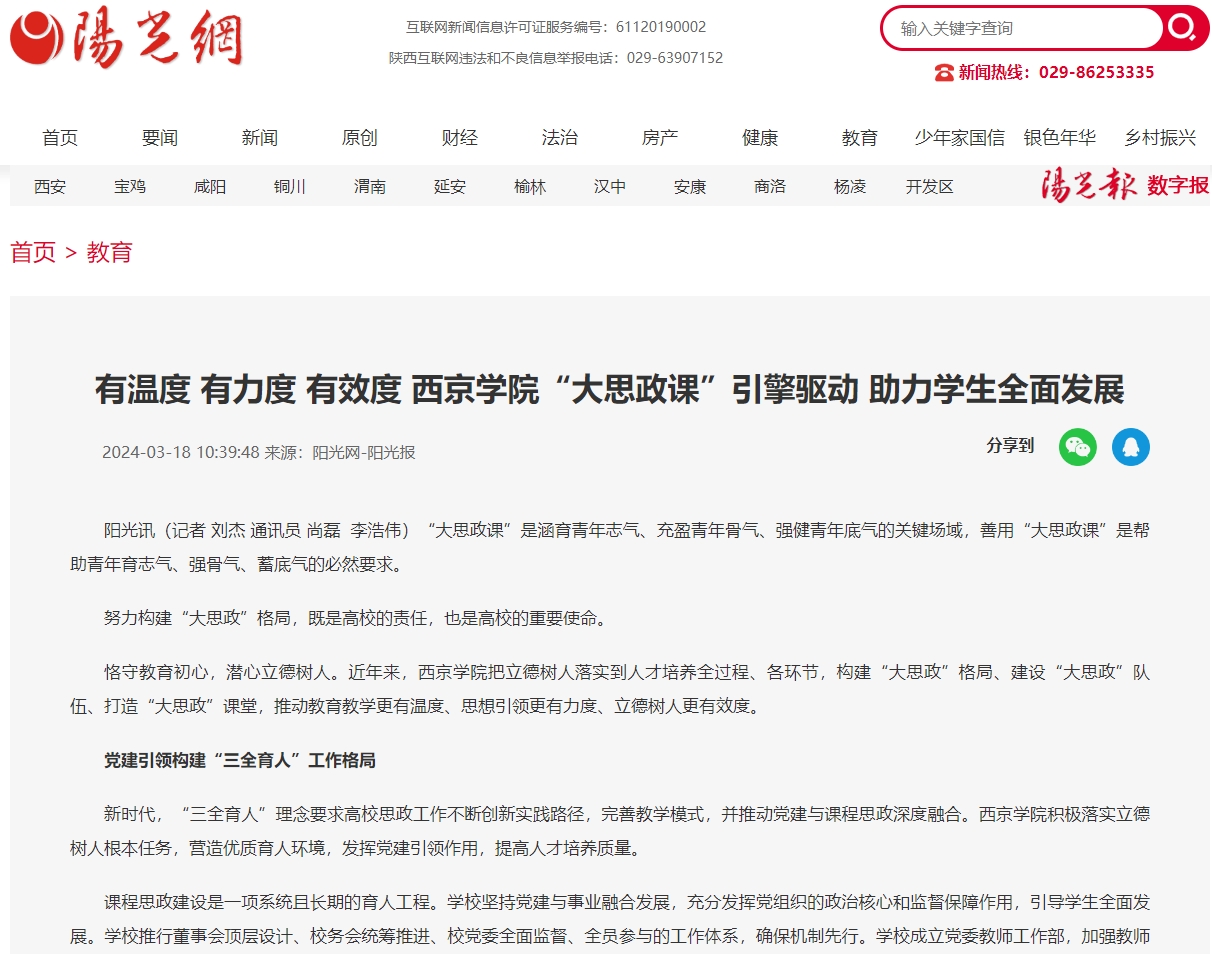Open the 乡村振兴 section

[1160, 138]
